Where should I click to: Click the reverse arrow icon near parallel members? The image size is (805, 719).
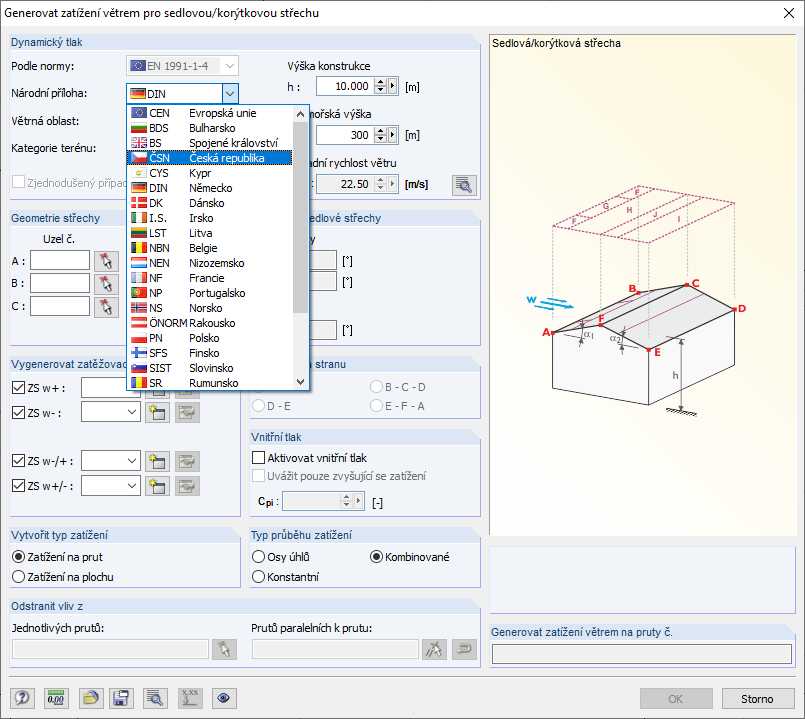point(464,649)
